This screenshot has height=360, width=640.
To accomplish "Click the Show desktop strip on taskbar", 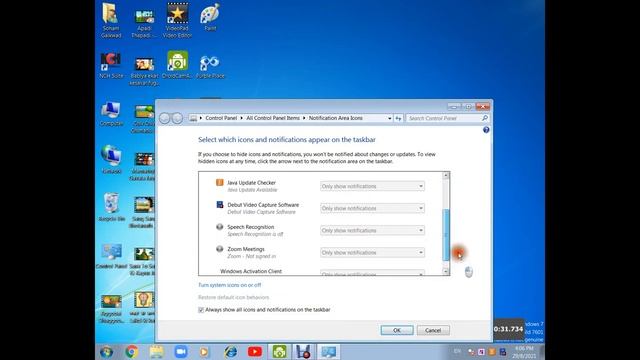I will tap(542, 352).
